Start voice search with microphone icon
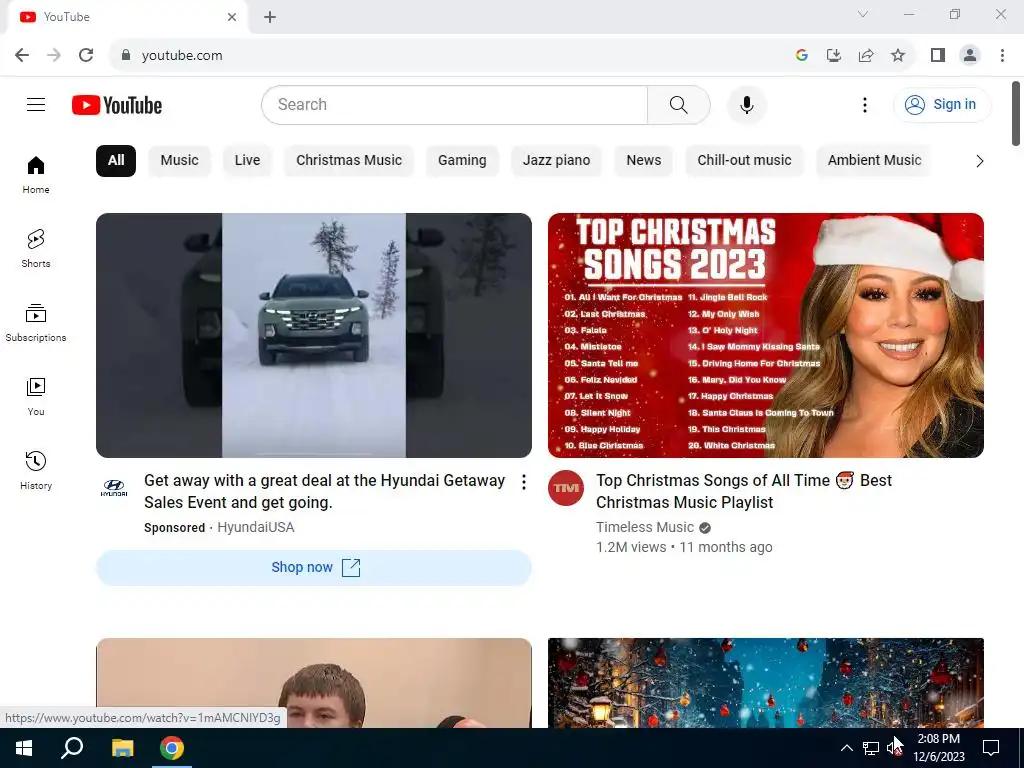Screen dimensions: 1024x768 click(746, 104)
